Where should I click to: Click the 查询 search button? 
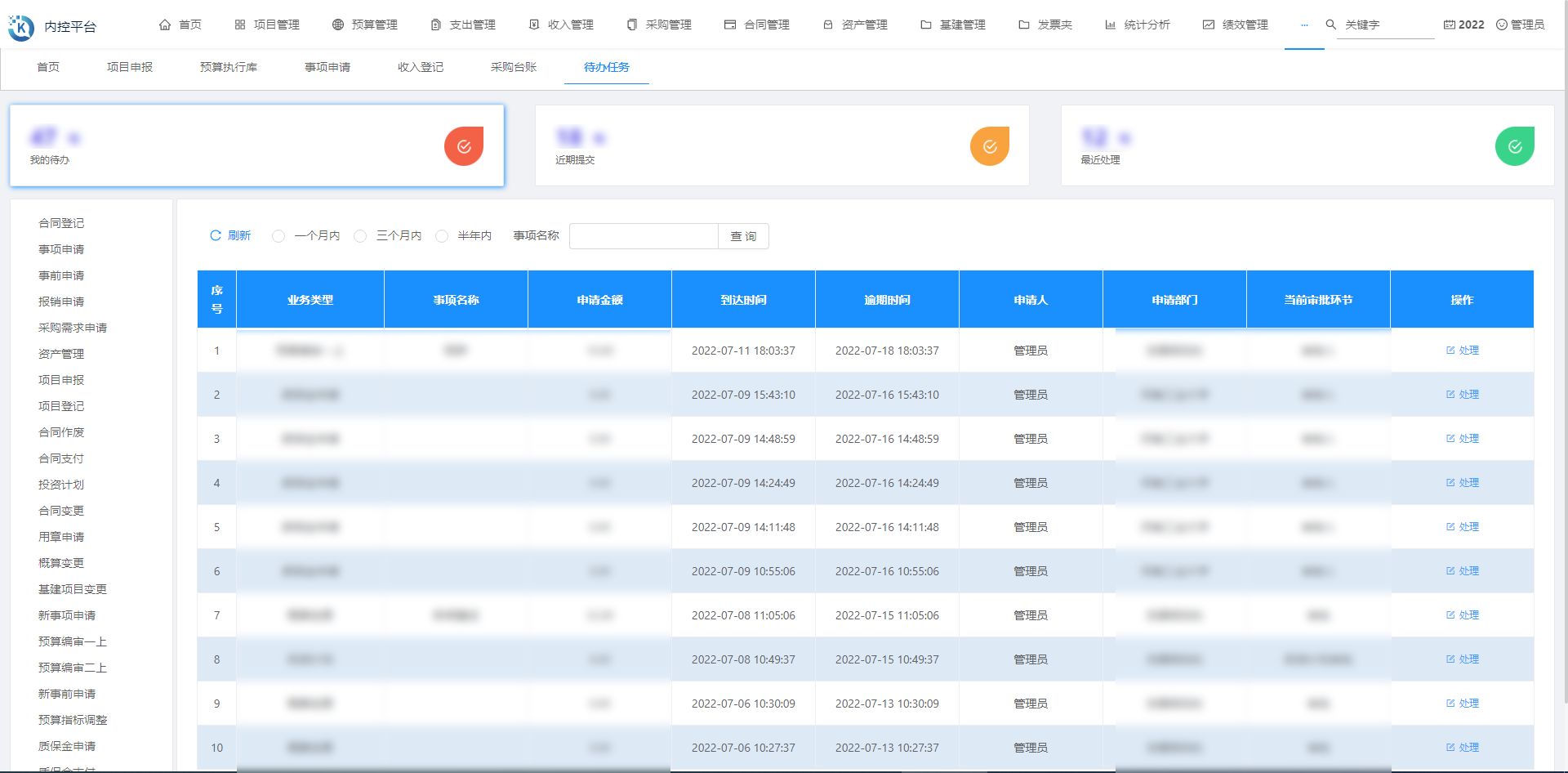[743, 236]
